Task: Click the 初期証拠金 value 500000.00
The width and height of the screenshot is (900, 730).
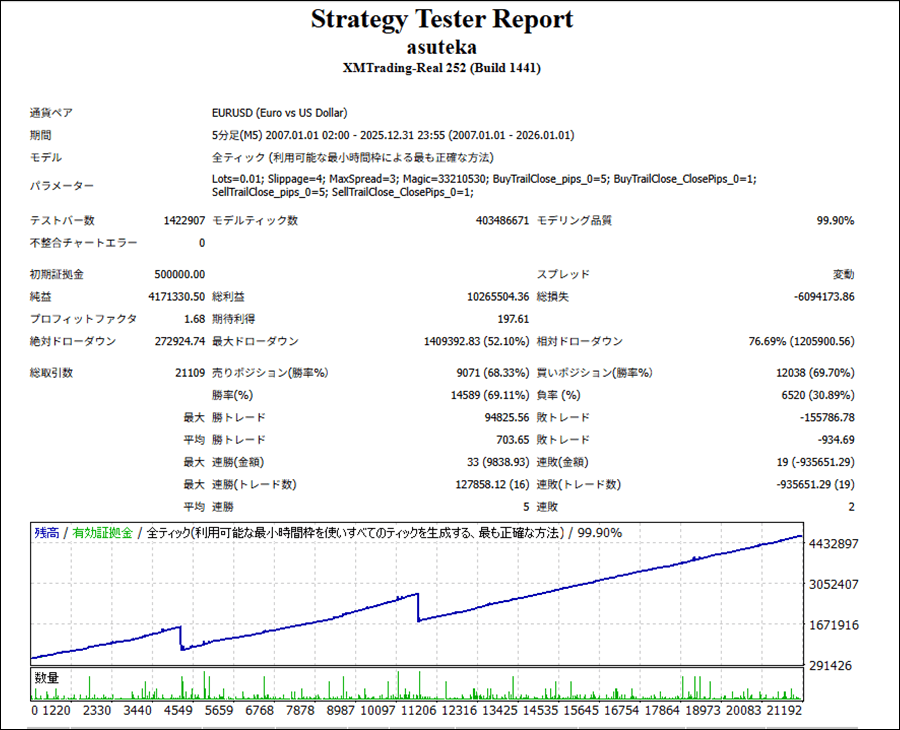Action: [x=177, y=274]
